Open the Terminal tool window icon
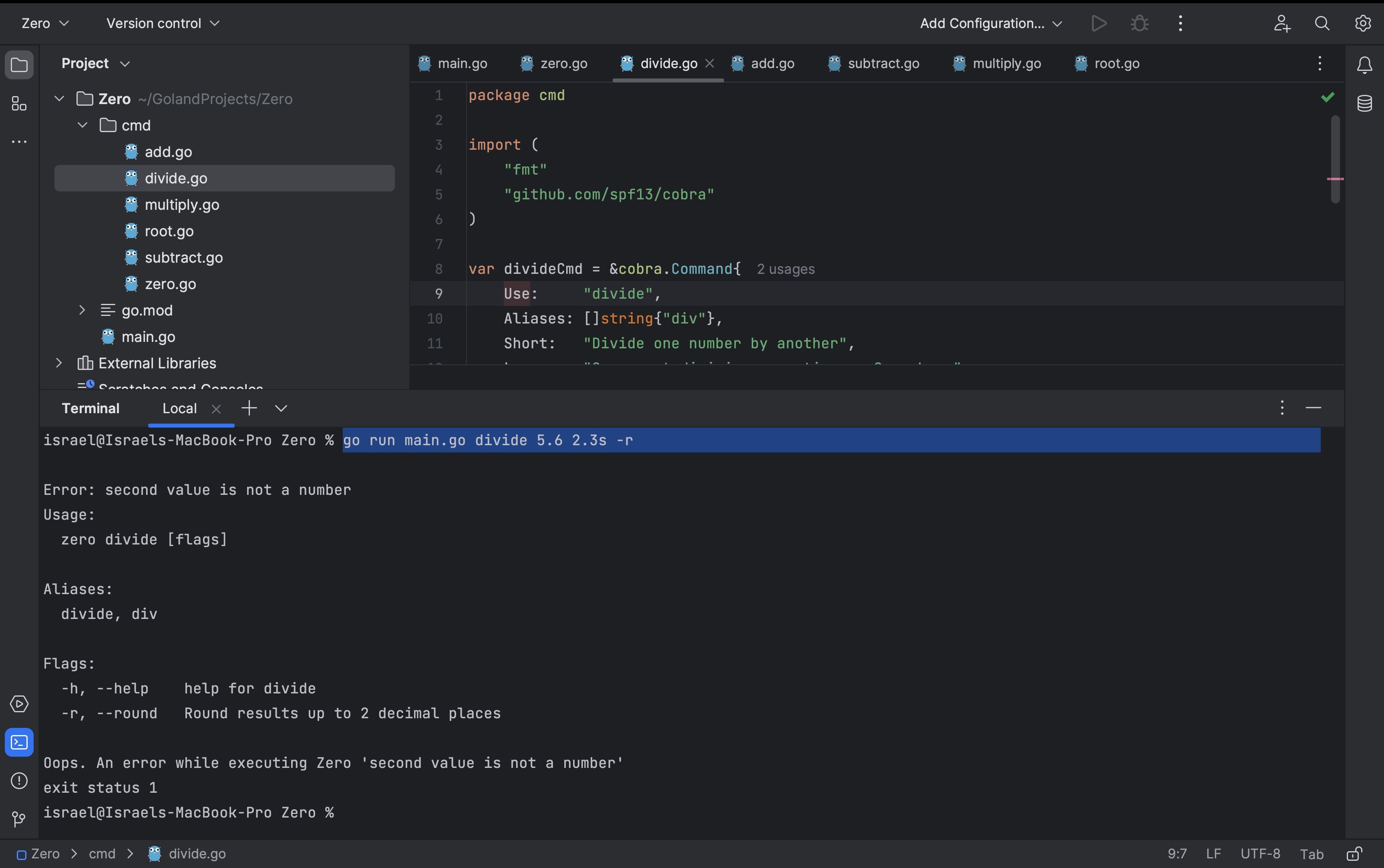The image size is (1384, 868). (x=19, y=742)
